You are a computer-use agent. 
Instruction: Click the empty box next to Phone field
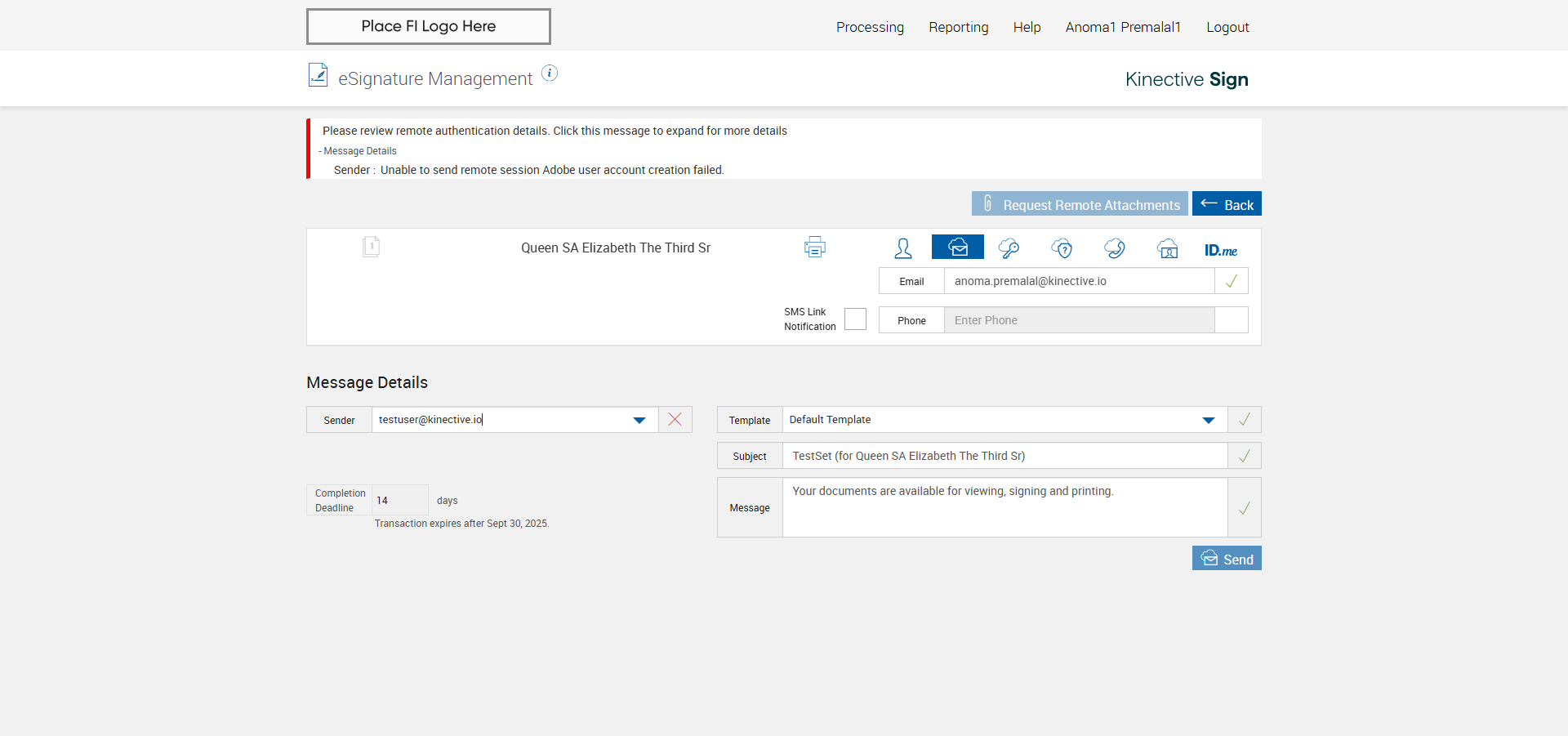tap(1232, 320)
